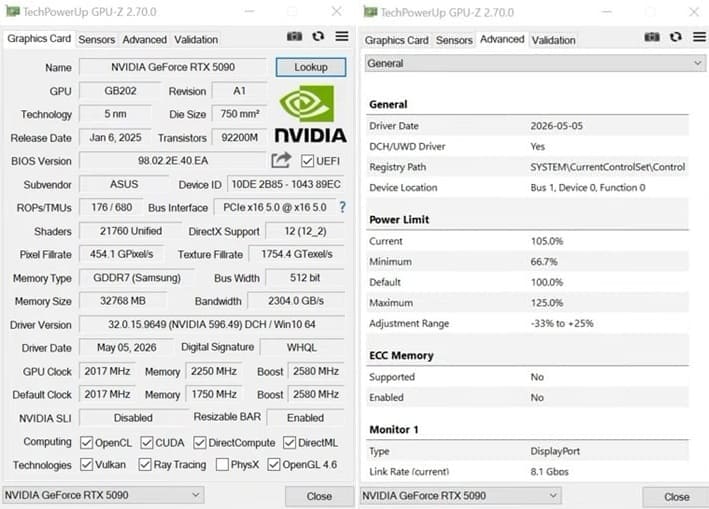The image size is (709, 509).
Task: Click the BIOS Version field 98.02.2E.40.EA
Action: point(173,160)
